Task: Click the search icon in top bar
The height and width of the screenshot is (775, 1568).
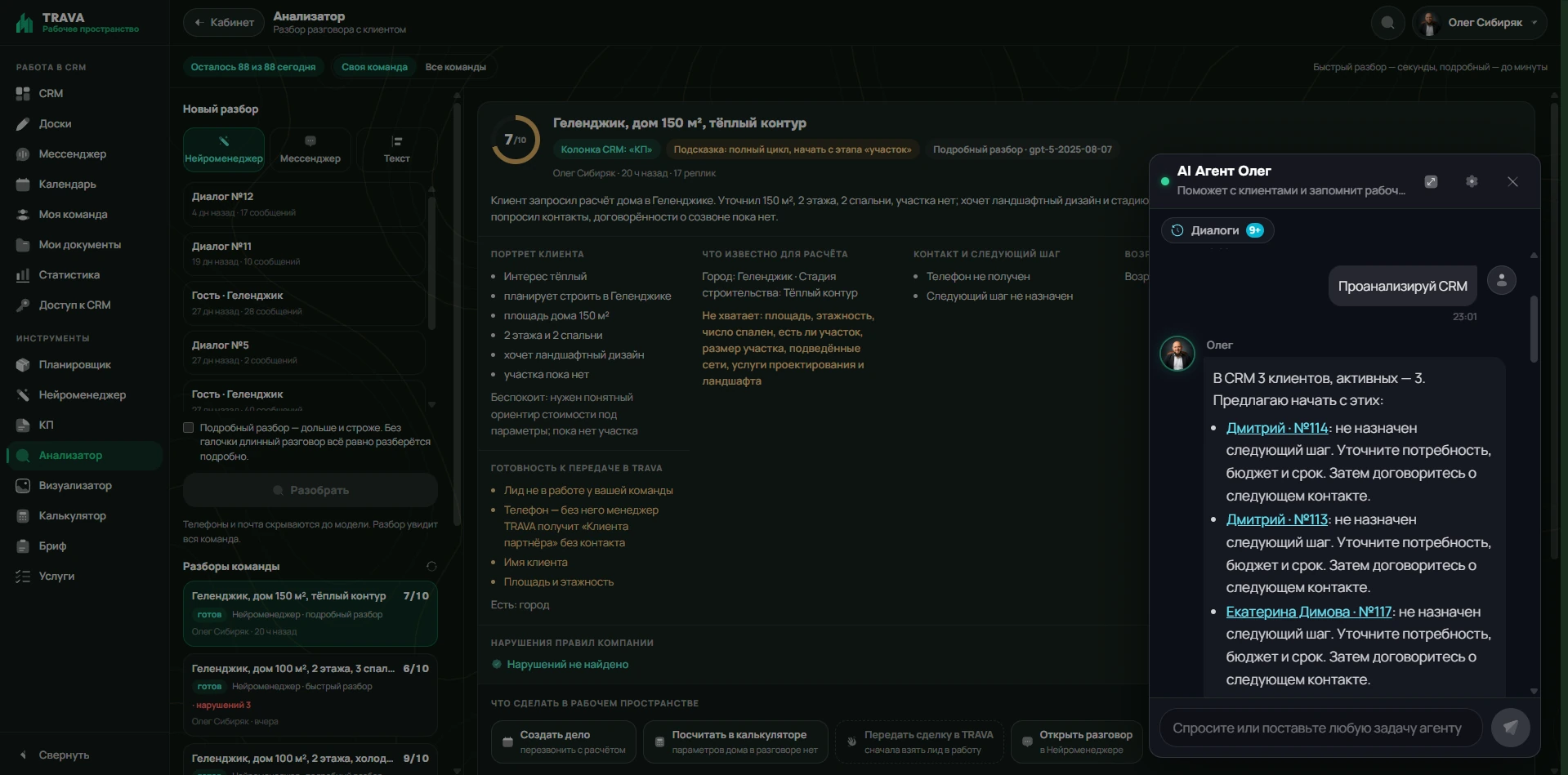Action: click(1387, 23)
